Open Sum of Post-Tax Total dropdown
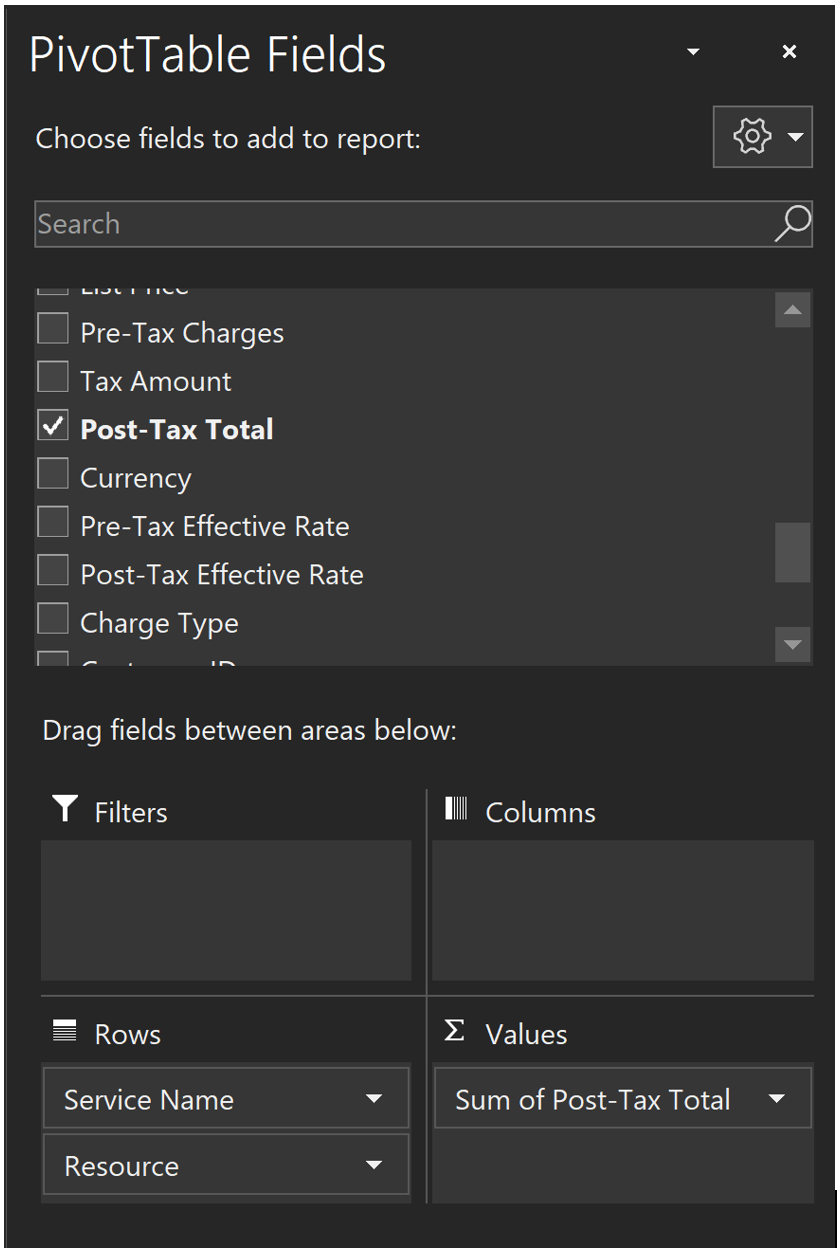Viewport: 839px width, 1250px height. click(777, 1099)
